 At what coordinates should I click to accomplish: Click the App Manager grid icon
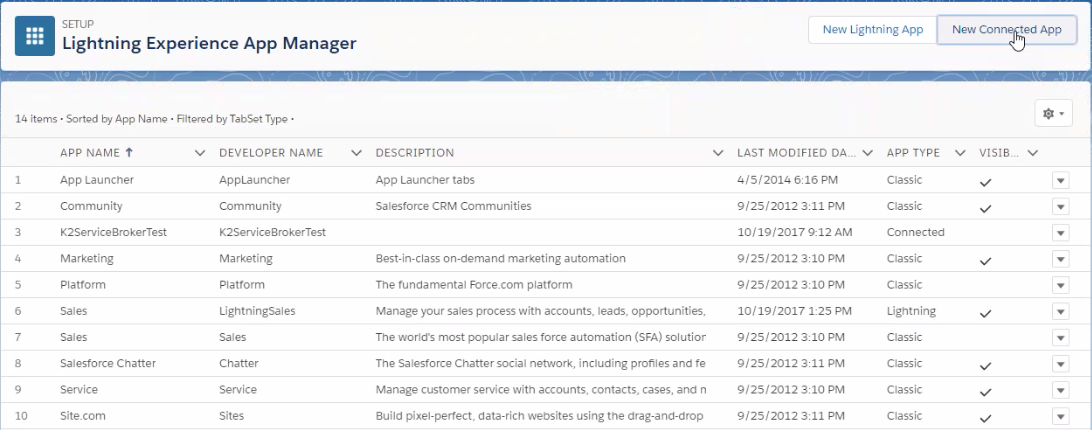pyautogui.click(x=35, y=37)
